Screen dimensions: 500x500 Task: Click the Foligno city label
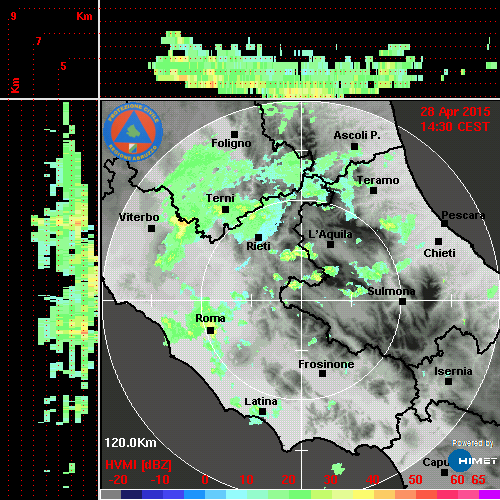pyautogui.click(x=231, y=143)
